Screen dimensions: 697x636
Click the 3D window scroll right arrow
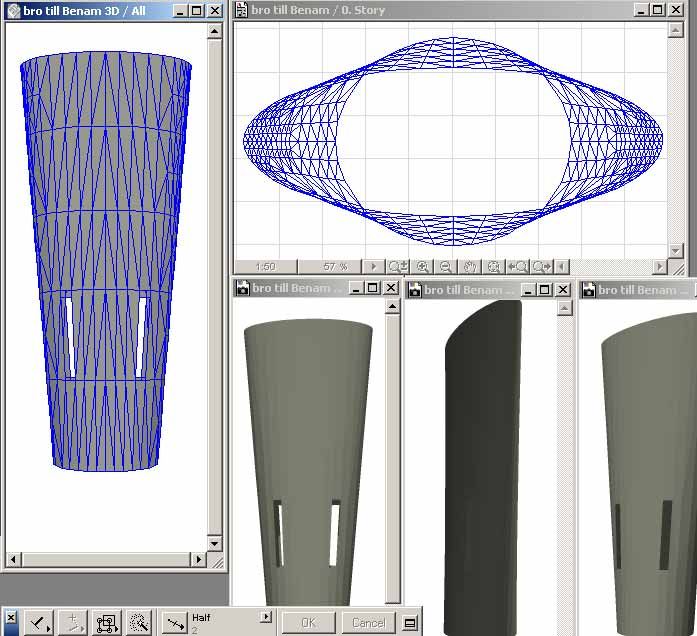click(x=198, y=560)
